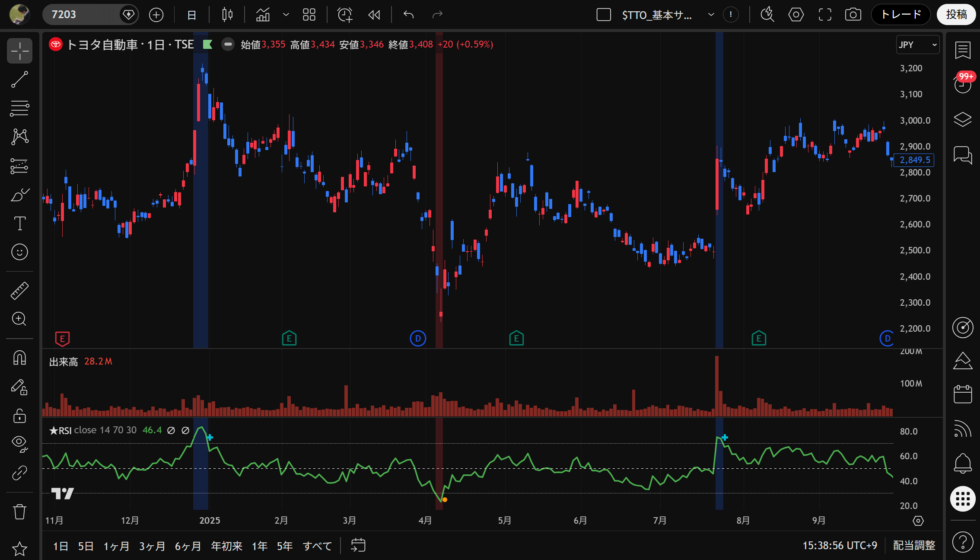Toggle hide all drawings eye icon

[19, 443]
